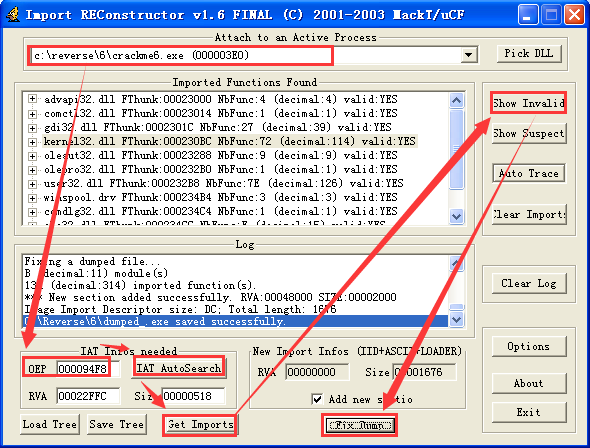The image size is (590, 448).
Task: Expand the advapi32.dll tree node
Action: coord(32,99)
